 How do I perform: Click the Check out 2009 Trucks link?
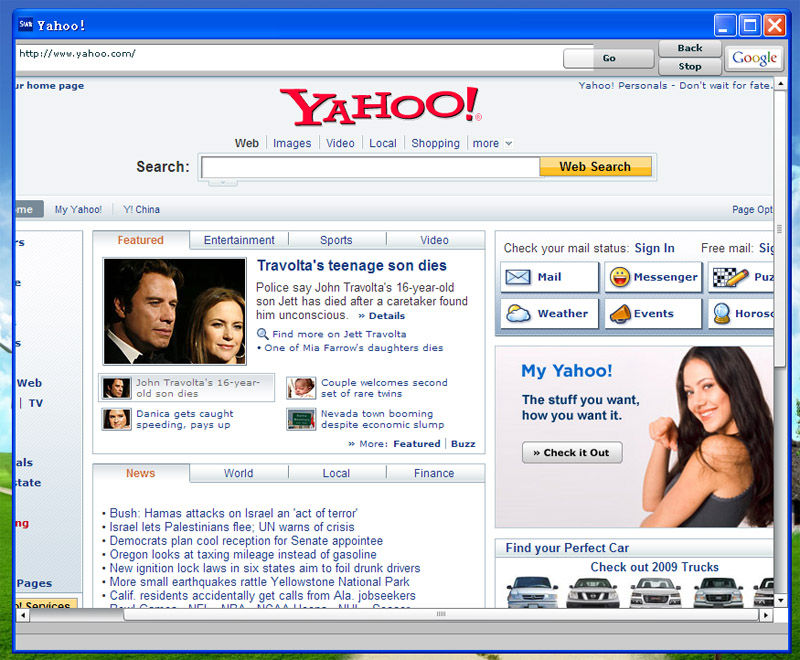pos(655,567)
